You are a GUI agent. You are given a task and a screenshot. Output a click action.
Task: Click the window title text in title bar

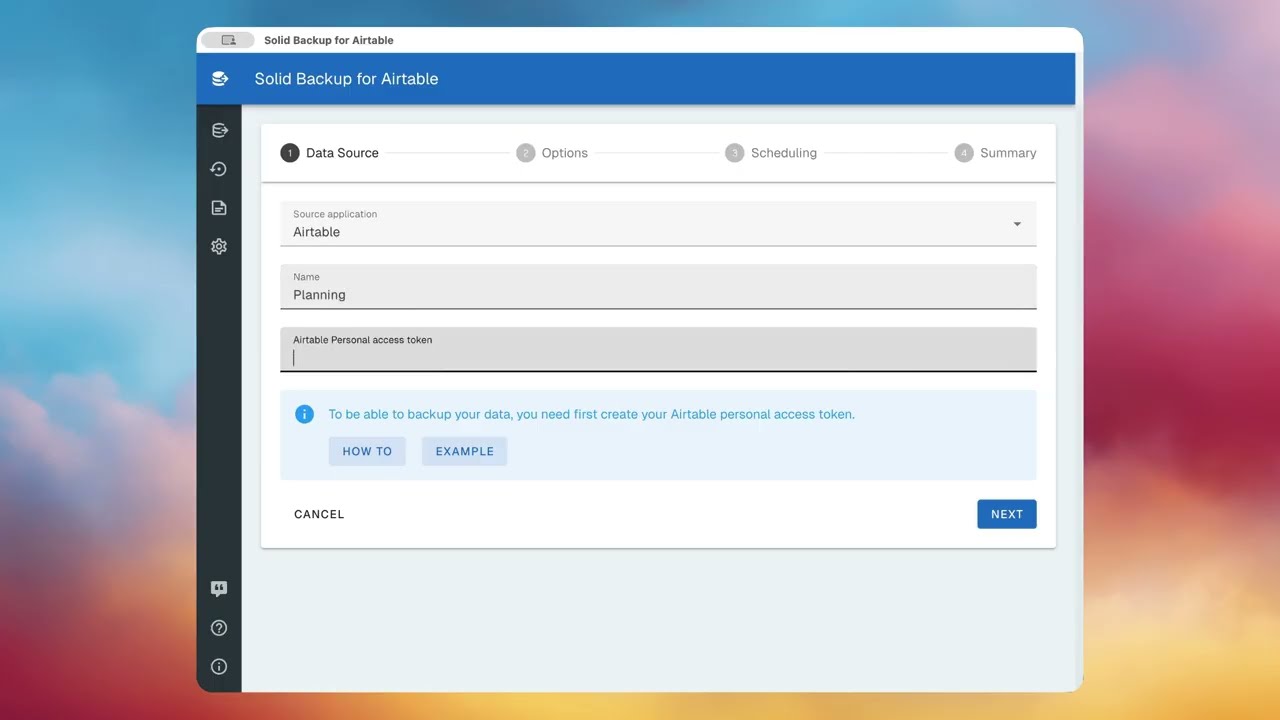(329, 40)
